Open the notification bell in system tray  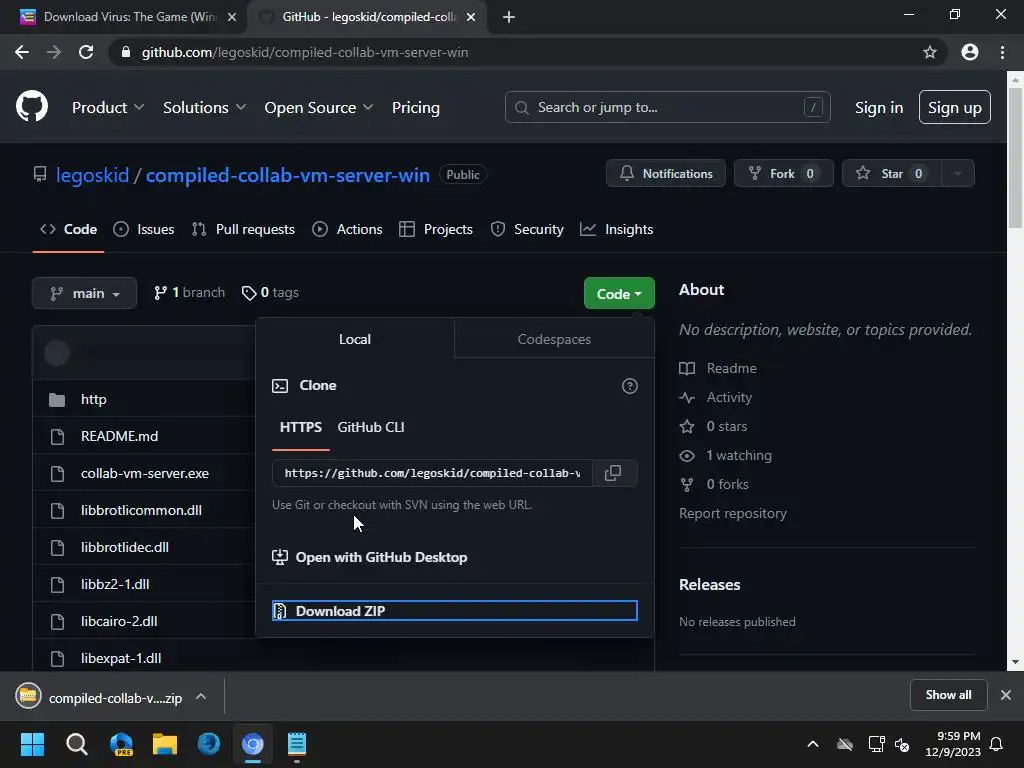click(997, 744)
